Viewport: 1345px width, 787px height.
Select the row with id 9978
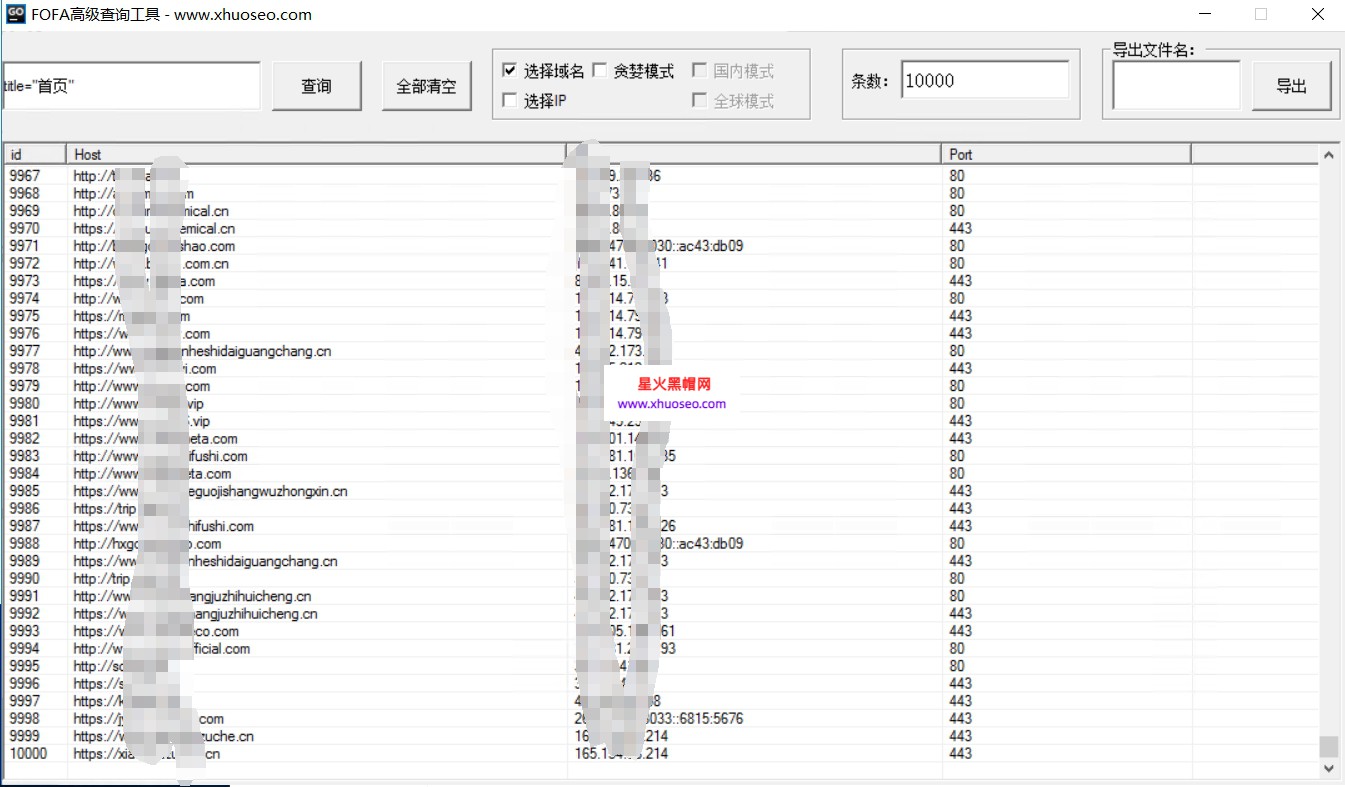click(660, 369)
